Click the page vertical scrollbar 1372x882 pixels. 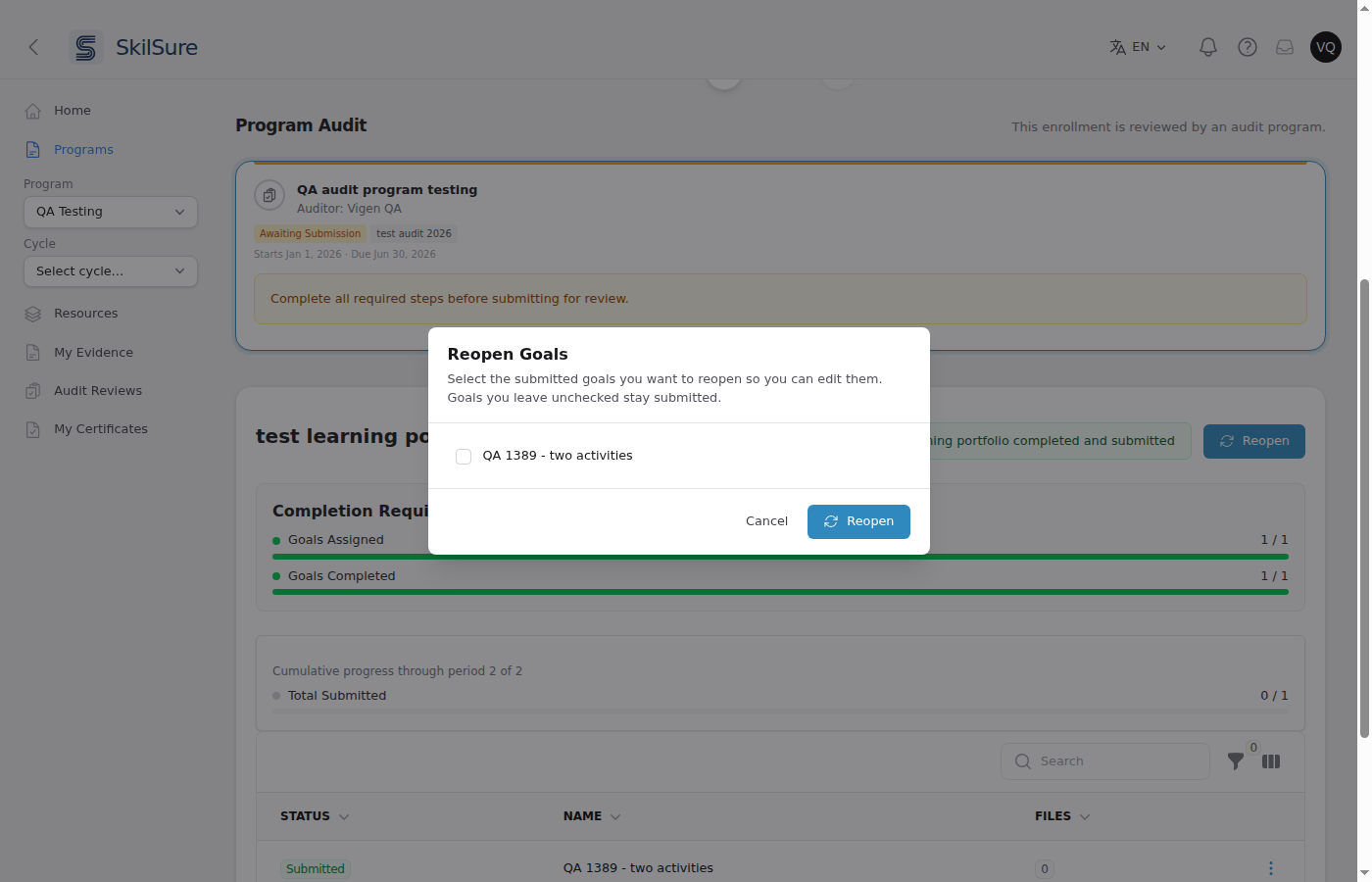click(1364, 510)
